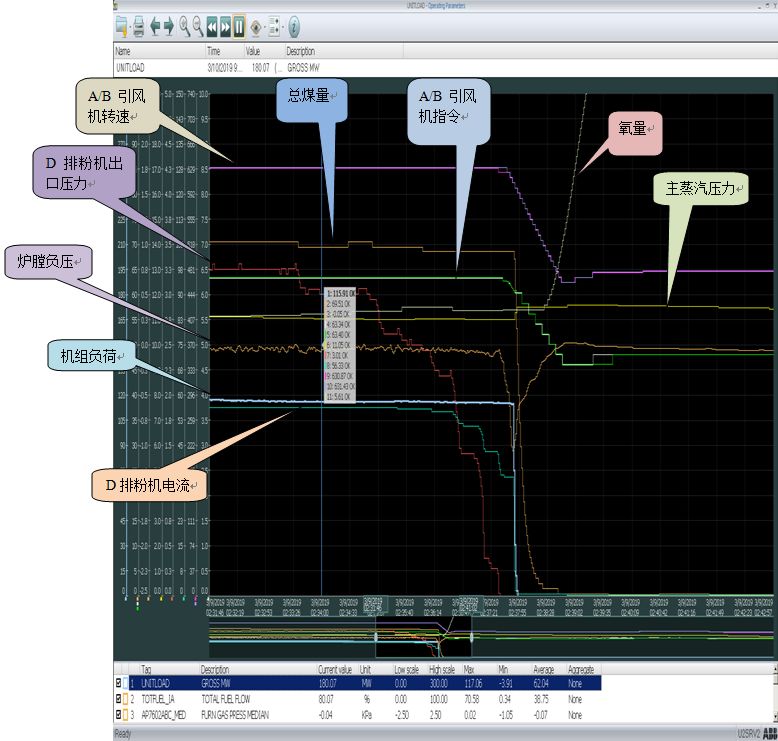Click the rewind trend button
This screenshot has height=741, width=778.
point(212,27)
